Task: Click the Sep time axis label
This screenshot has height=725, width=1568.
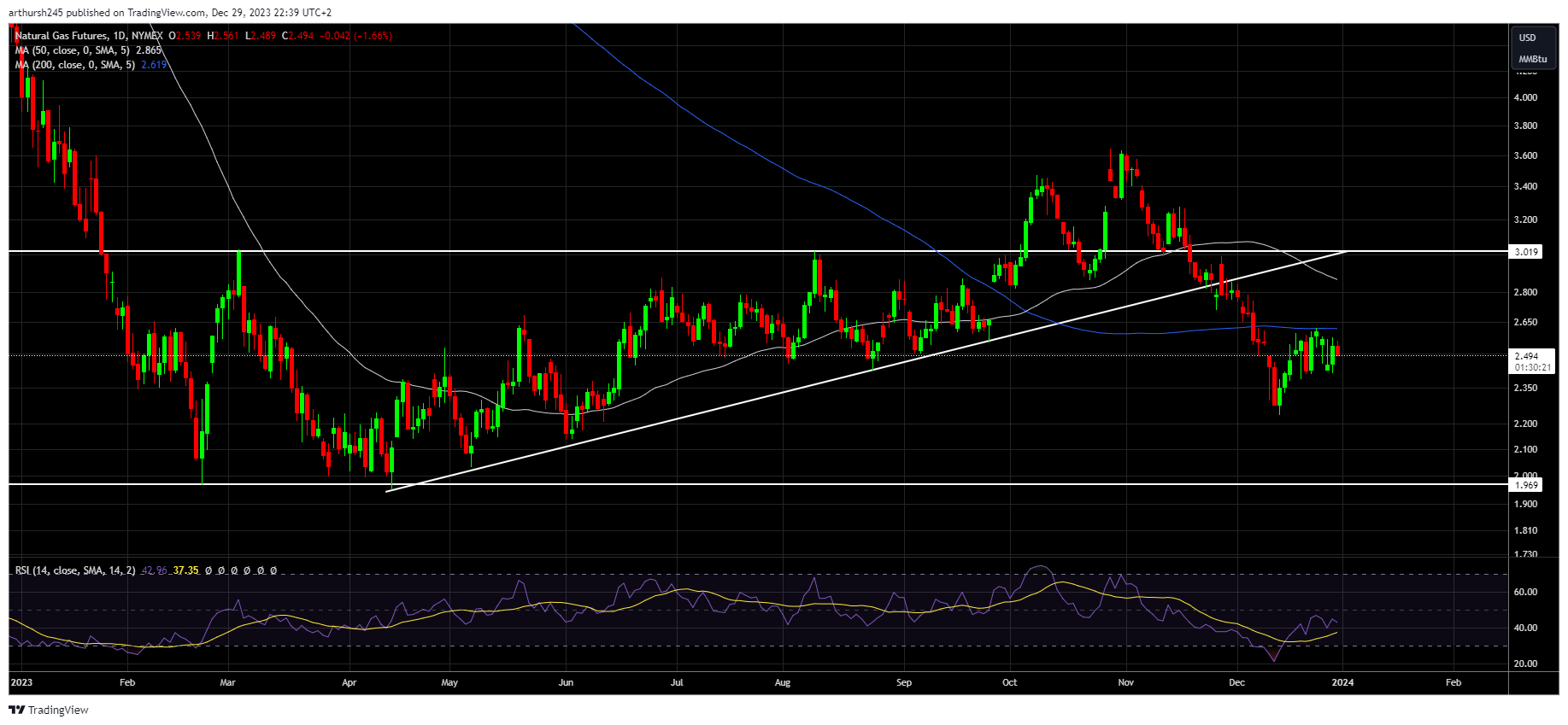Action: (904, 682)
